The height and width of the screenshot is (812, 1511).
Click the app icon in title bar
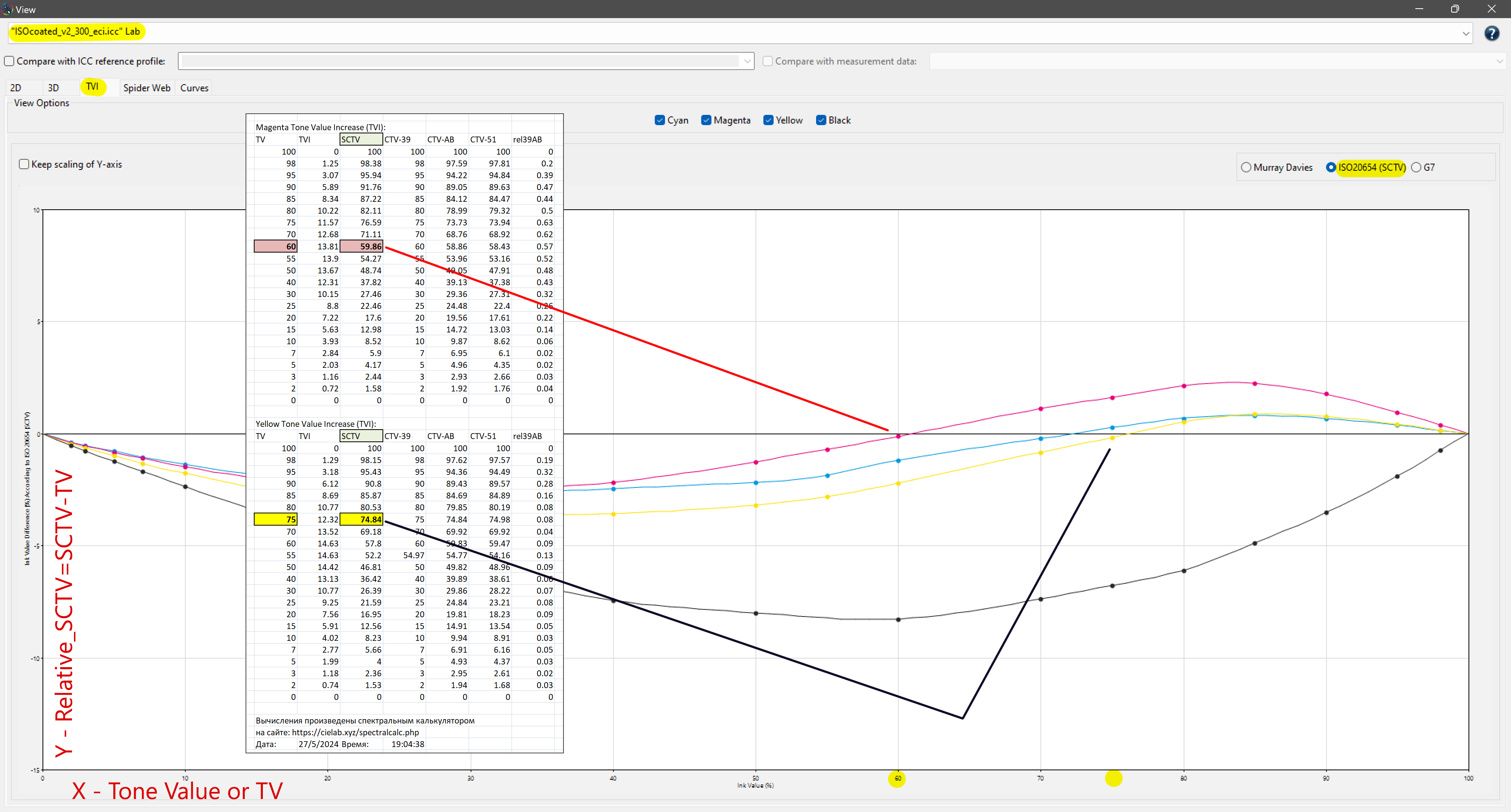click(7, 9)
